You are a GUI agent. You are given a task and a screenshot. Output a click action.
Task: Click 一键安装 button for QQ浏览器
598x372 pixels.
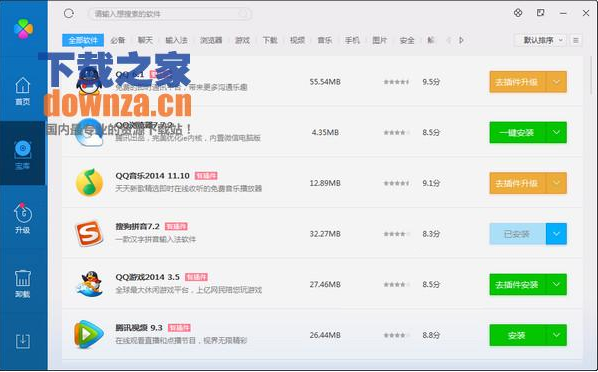click(x=518, y=132)
